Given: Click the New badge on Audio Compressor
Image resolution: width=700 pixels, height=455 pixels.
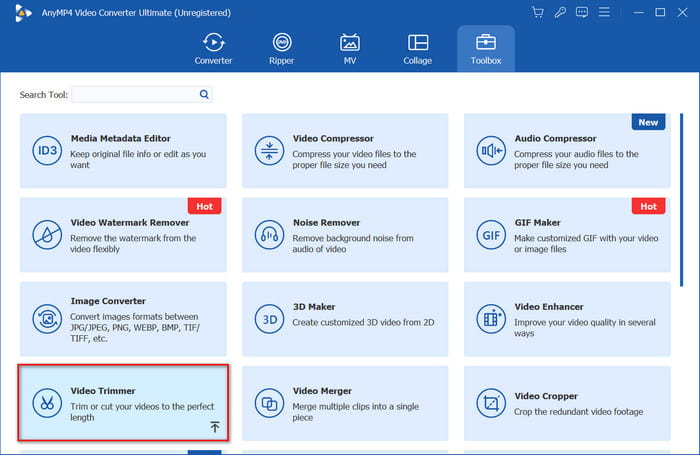Looking at the screenshot, I should tap(648, 122).
